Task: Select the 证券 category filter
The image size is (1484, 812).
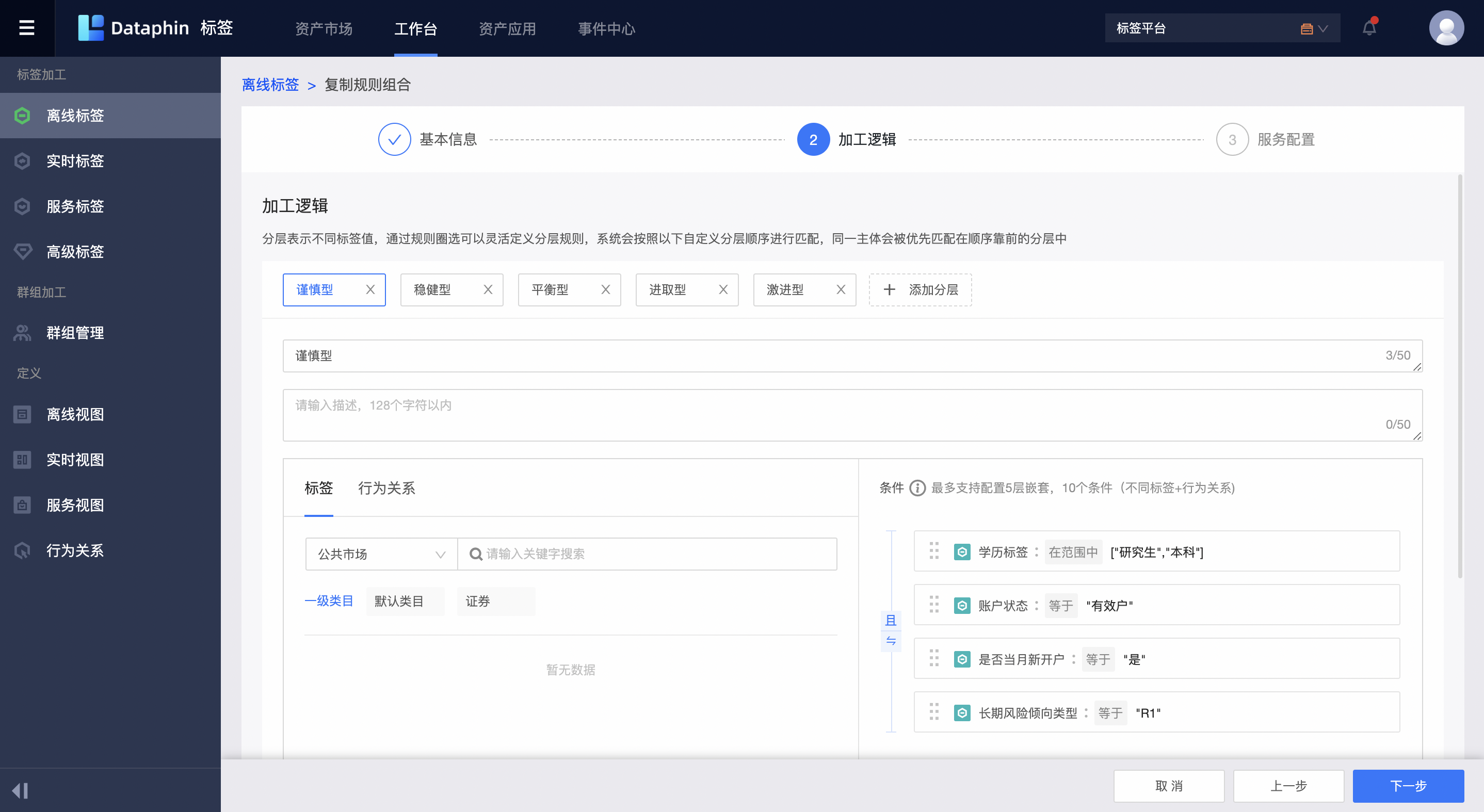Action: 495,600
